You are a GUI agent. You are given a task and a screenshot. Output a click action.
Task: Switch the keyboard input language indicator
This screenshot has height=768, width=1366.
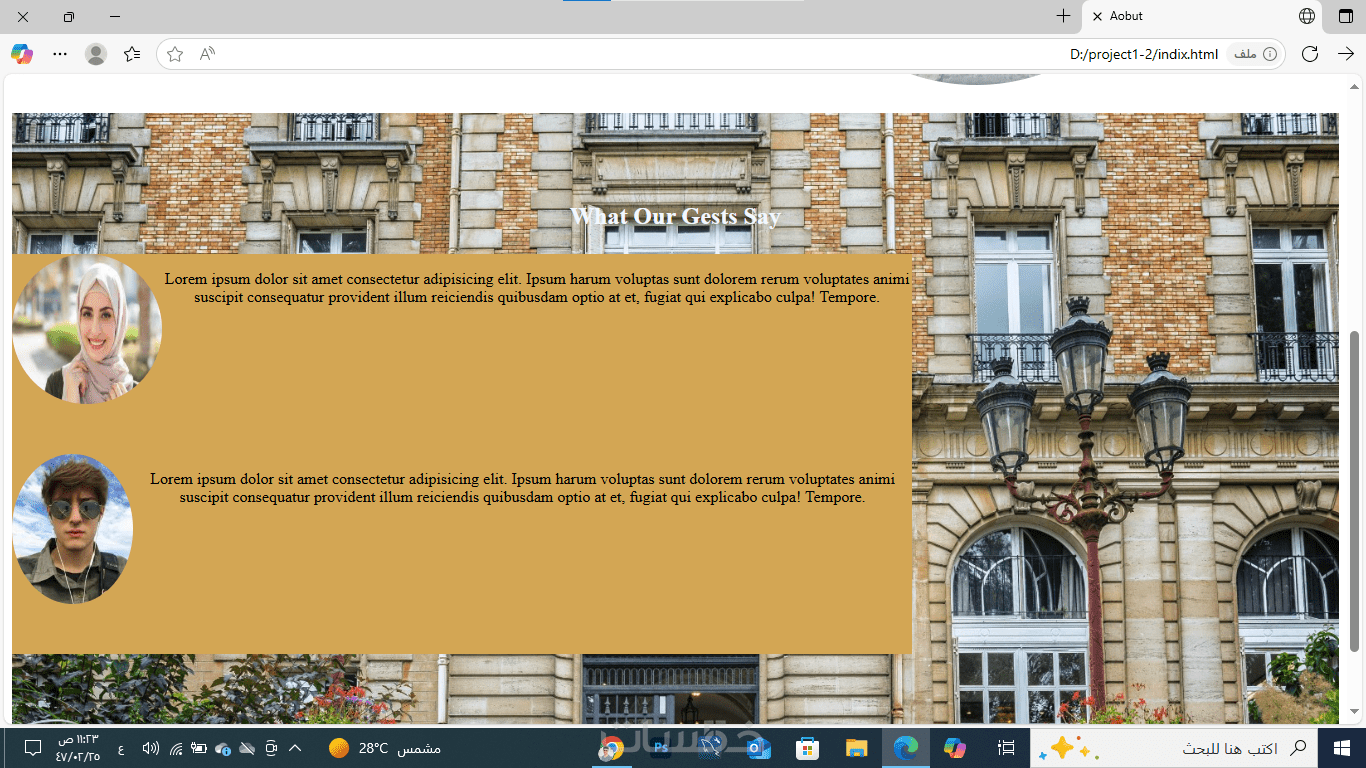[x=121, y=748]
